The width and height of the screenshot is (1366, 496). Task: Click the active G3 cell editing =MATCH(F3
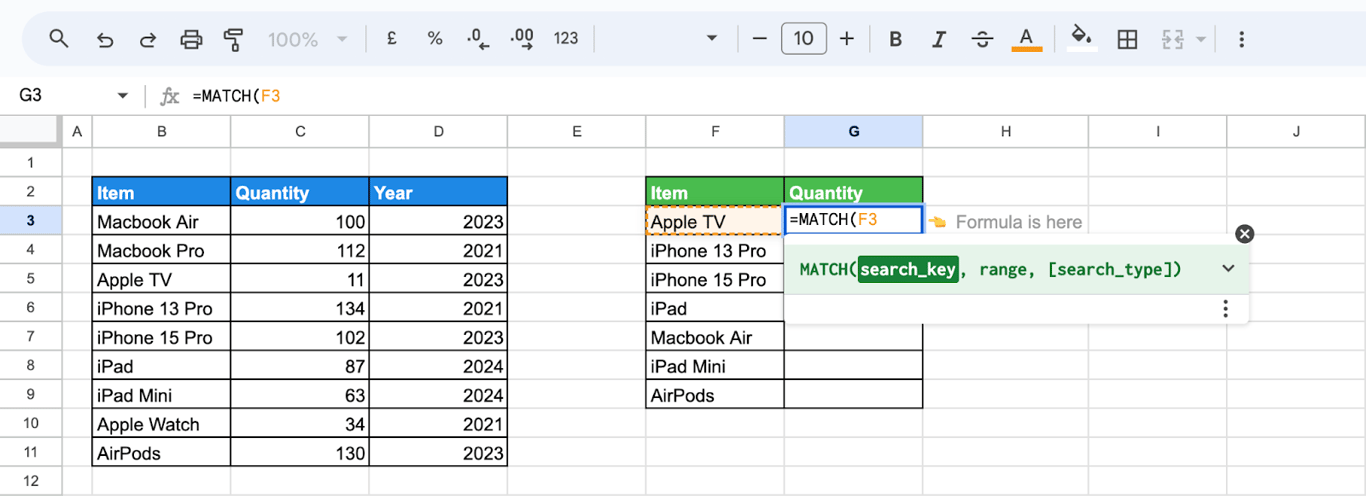click(853, 221)
